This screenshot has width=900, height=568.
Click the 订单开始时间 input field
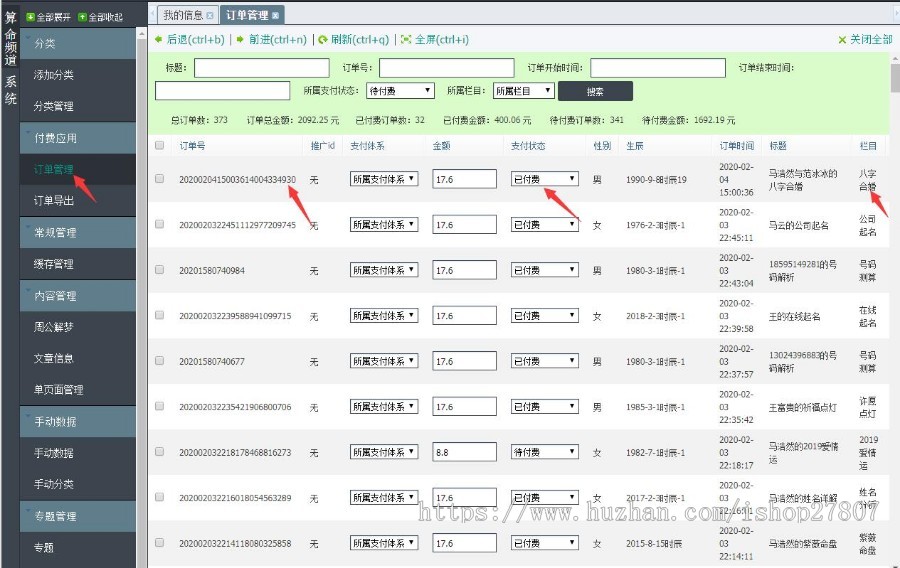point(658,68)
